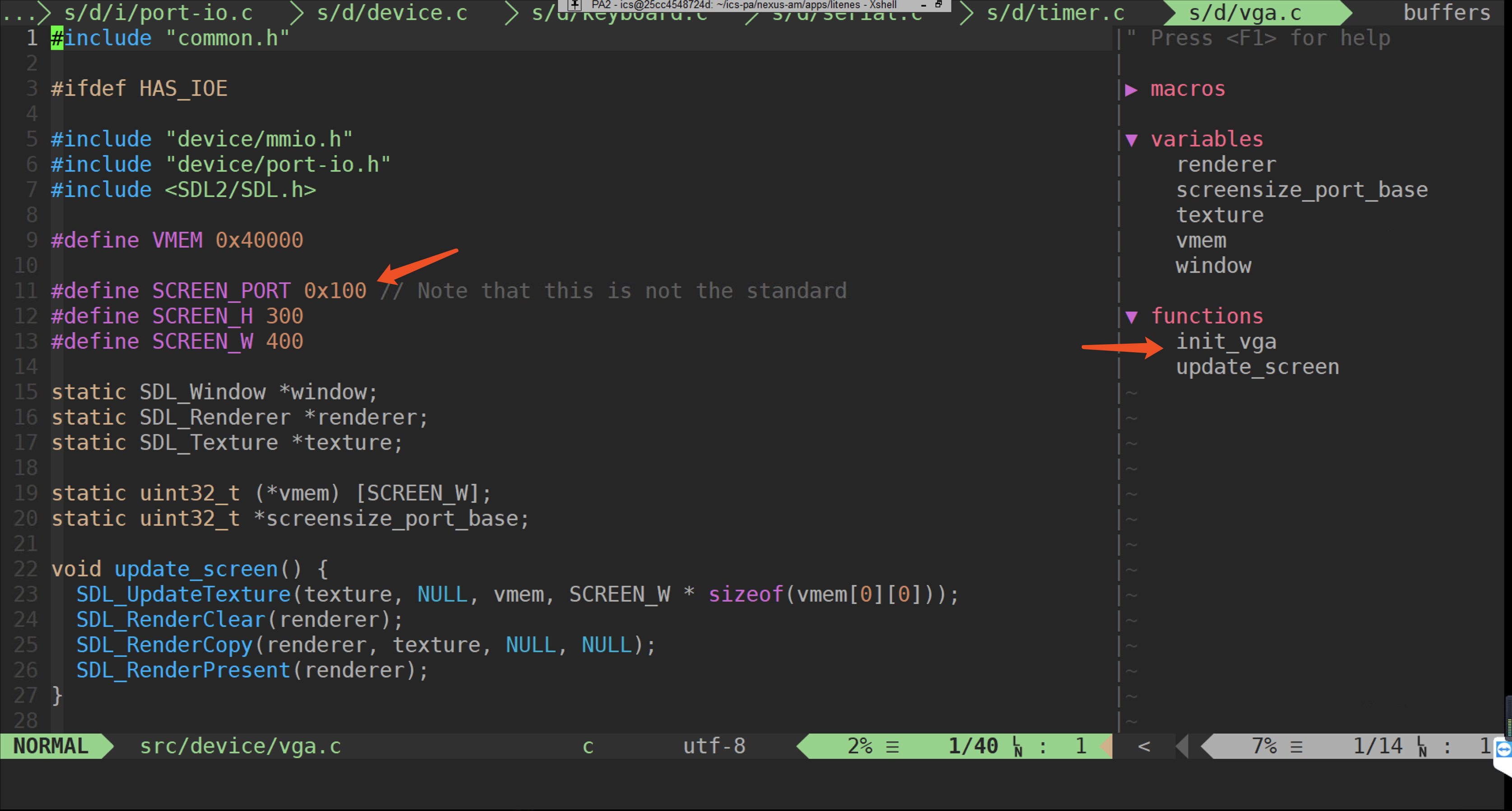
Task: Jump to update_screen in tagbar
Action: click(1257, 367)
